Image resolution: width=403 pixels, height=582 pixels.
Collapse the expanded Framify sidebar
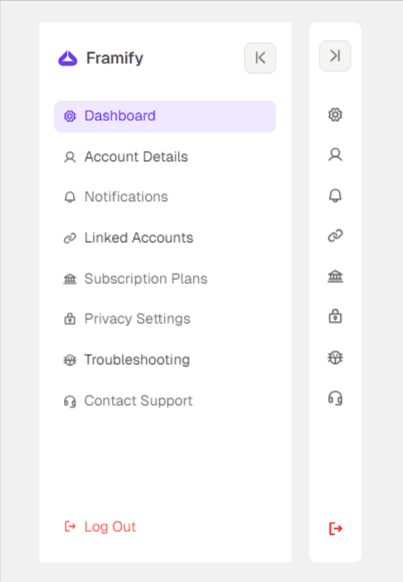coord(260,58)
